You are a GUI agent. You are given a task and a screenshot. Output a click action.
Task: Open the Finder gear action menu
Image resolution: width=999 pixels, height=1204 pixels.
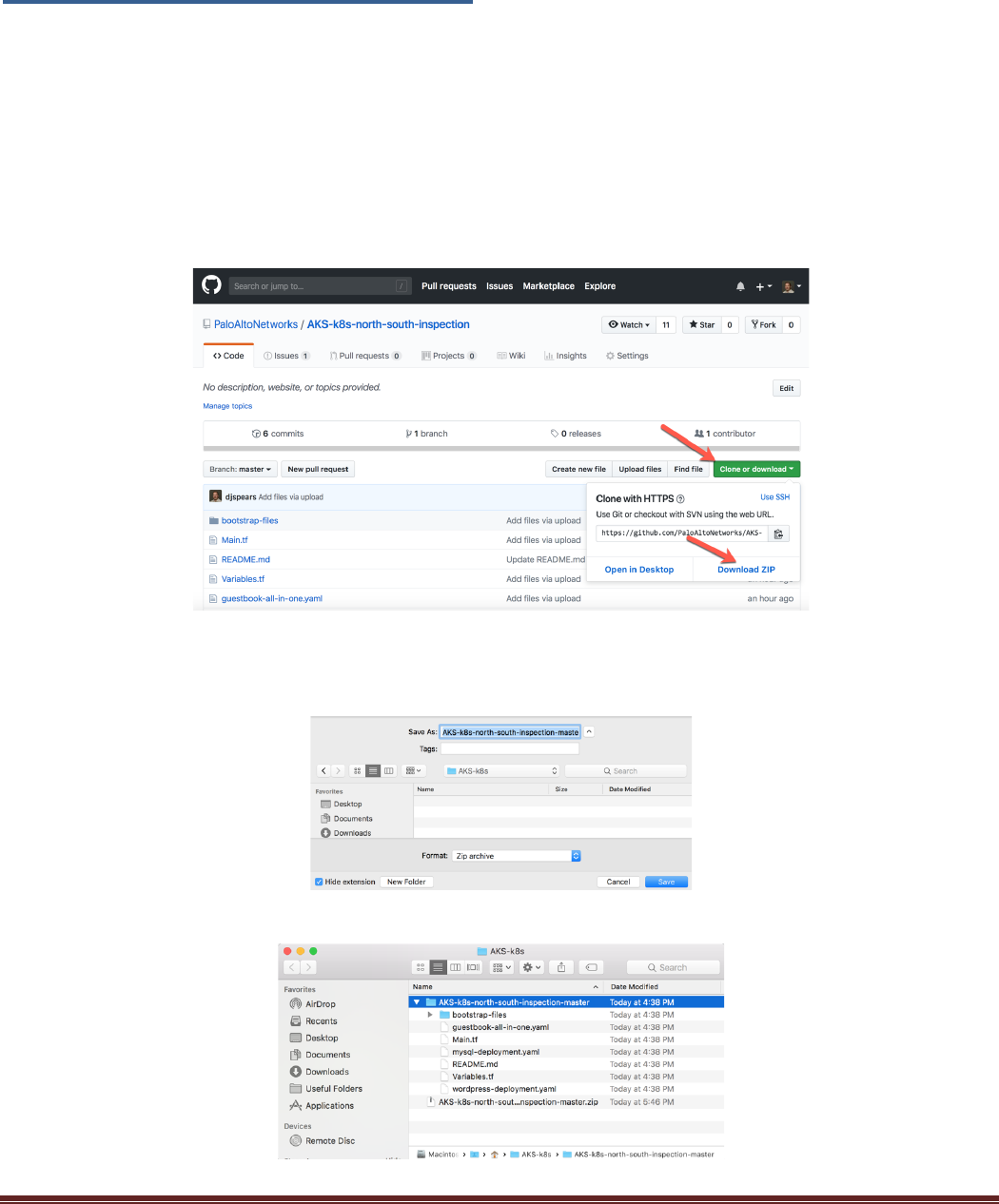[532, 967]
